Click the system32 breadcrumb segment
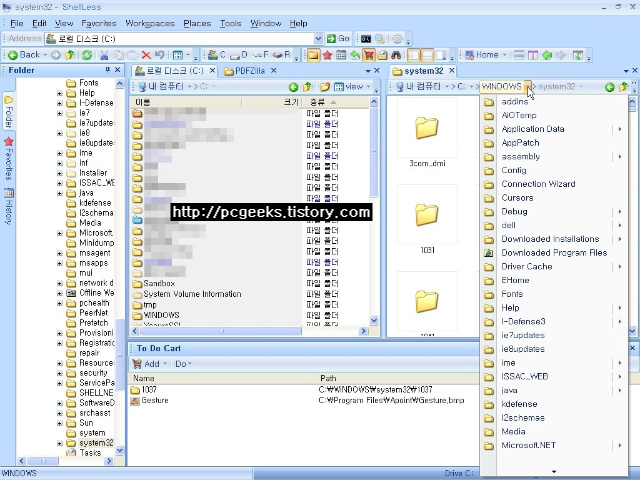This screenshot has height=480, width=640. (x=556, y=87)
